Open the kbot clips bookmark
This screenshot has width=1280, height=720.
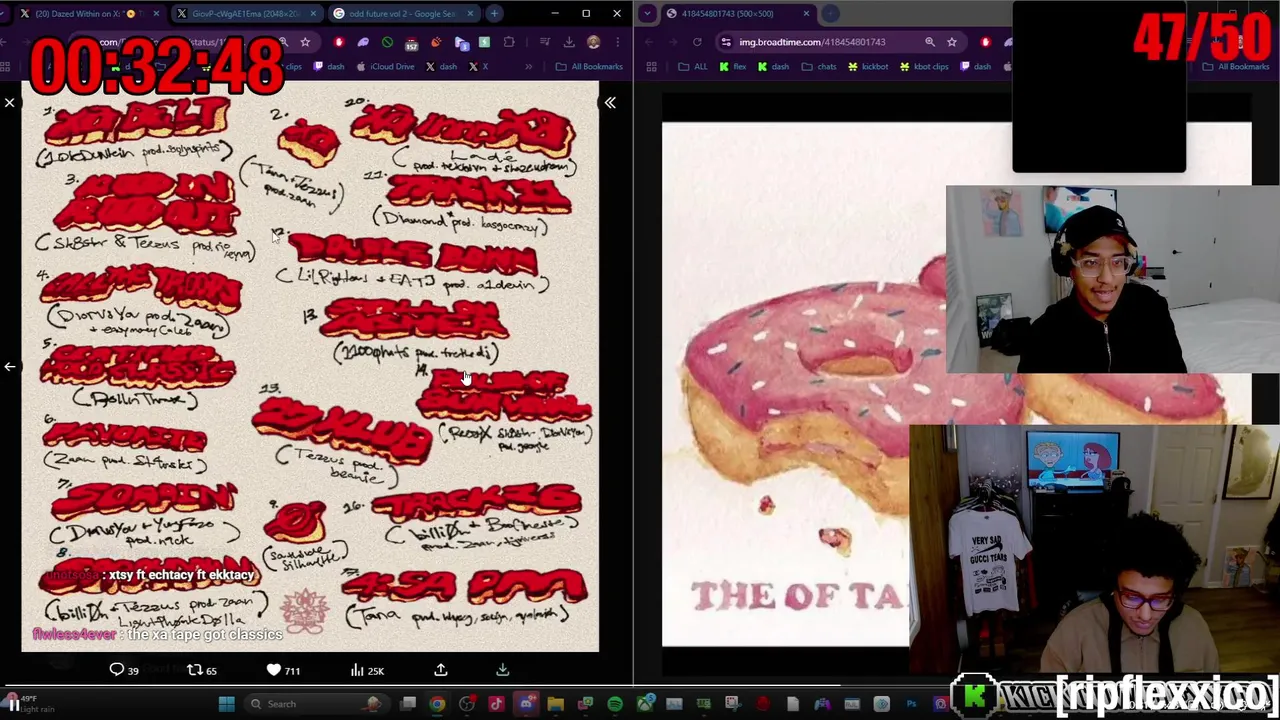coord(923,67)
